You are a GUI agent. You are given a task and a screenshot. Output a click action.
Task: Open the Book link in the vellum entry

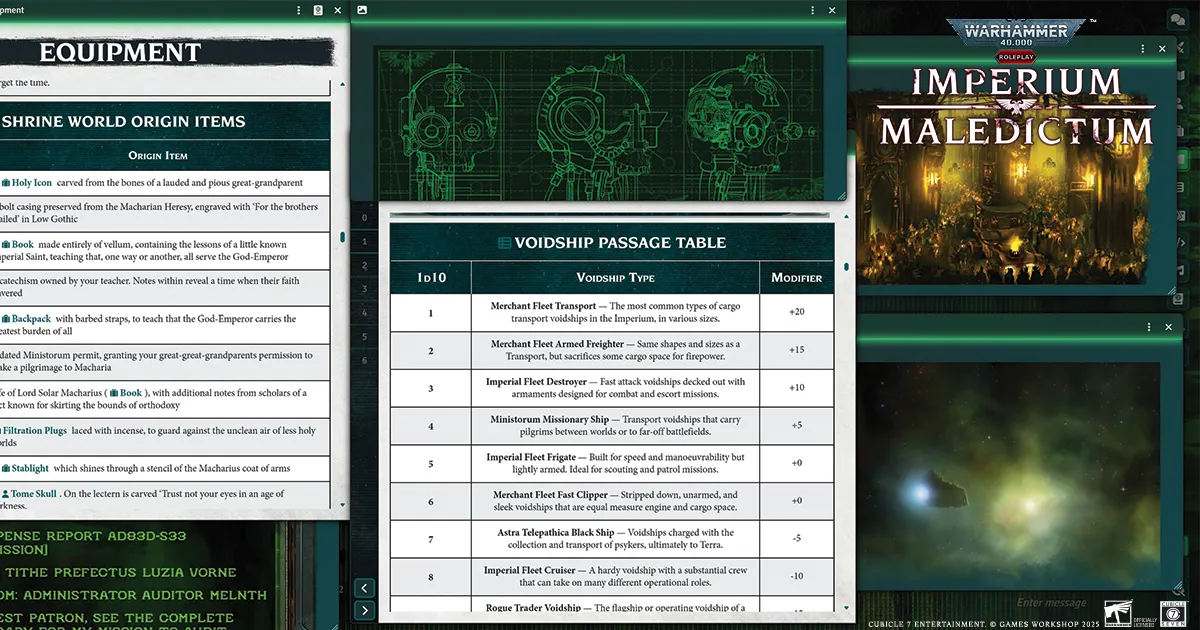pyautogui.click(x=18, y=244)
